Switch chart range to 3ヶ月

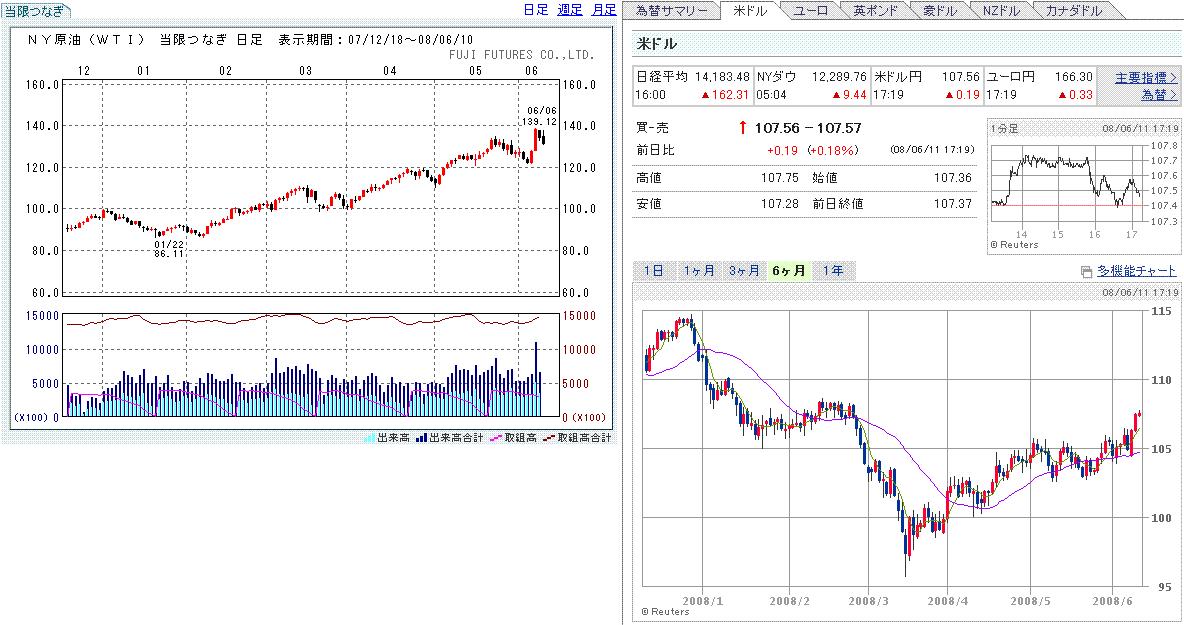pos(744,271)
